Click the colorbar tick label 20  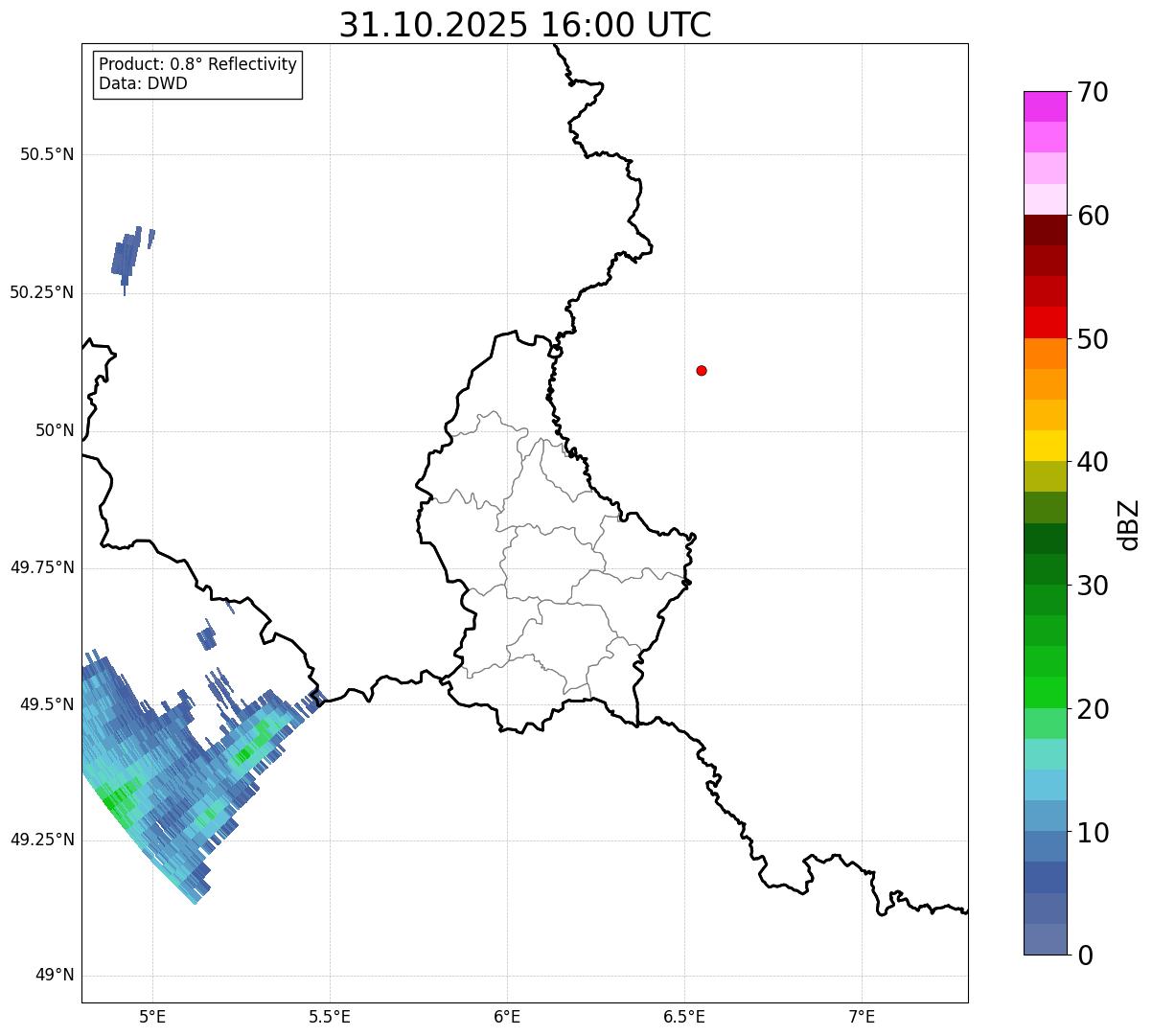point(1093,709)
